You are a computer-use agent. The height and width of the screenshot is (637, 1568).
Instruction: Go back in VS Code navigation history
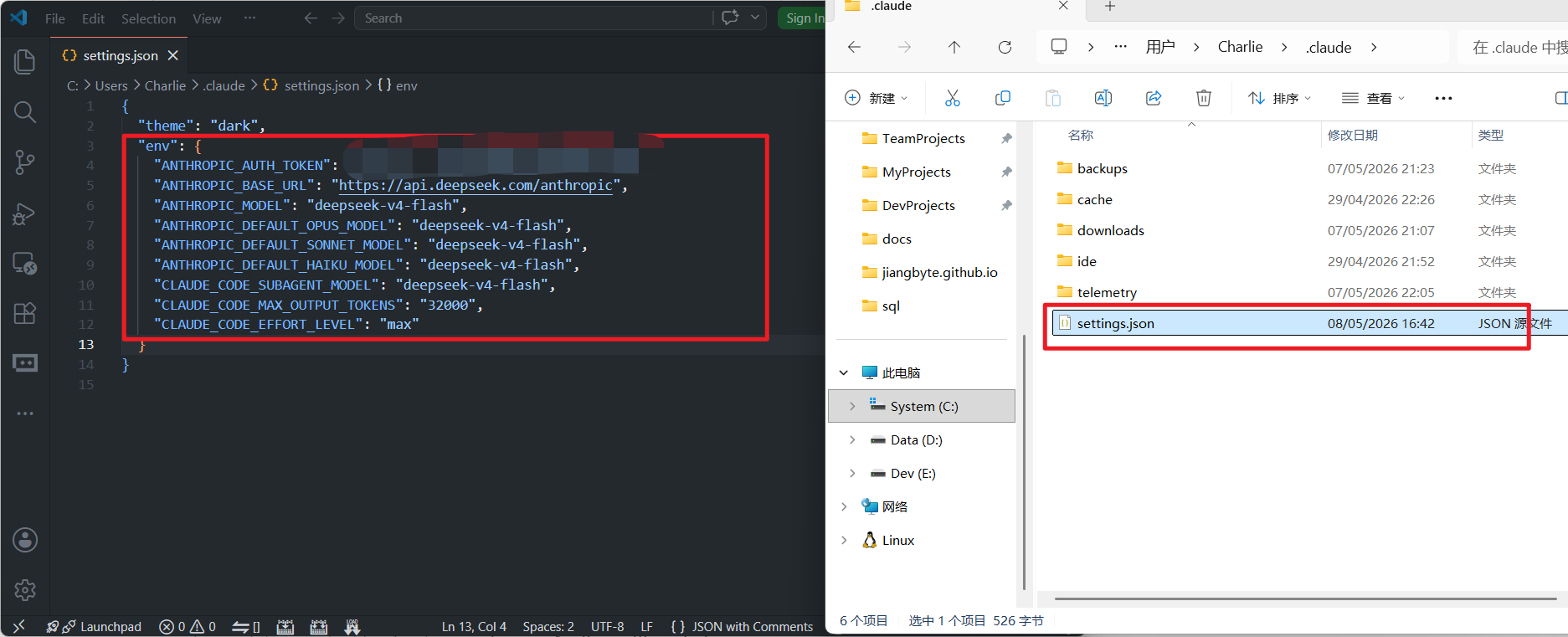click(x=311, y=18)
